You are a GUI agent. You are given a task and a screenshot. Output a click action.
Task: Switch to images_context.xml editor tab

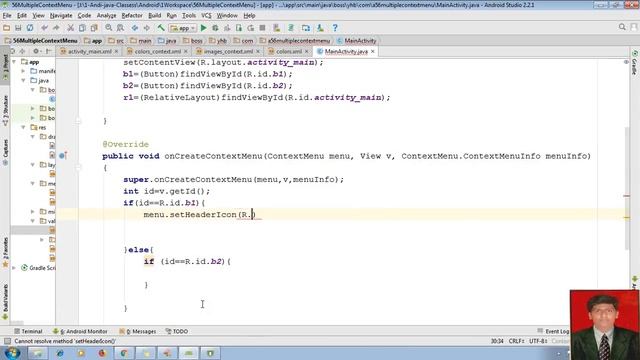(228, 51)
